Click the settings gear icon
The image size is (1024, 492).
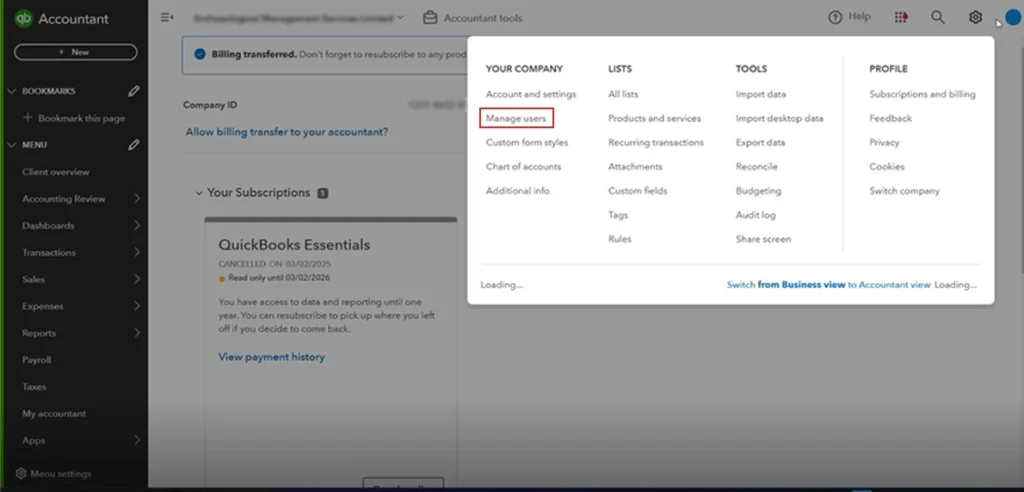pos(975,17)
